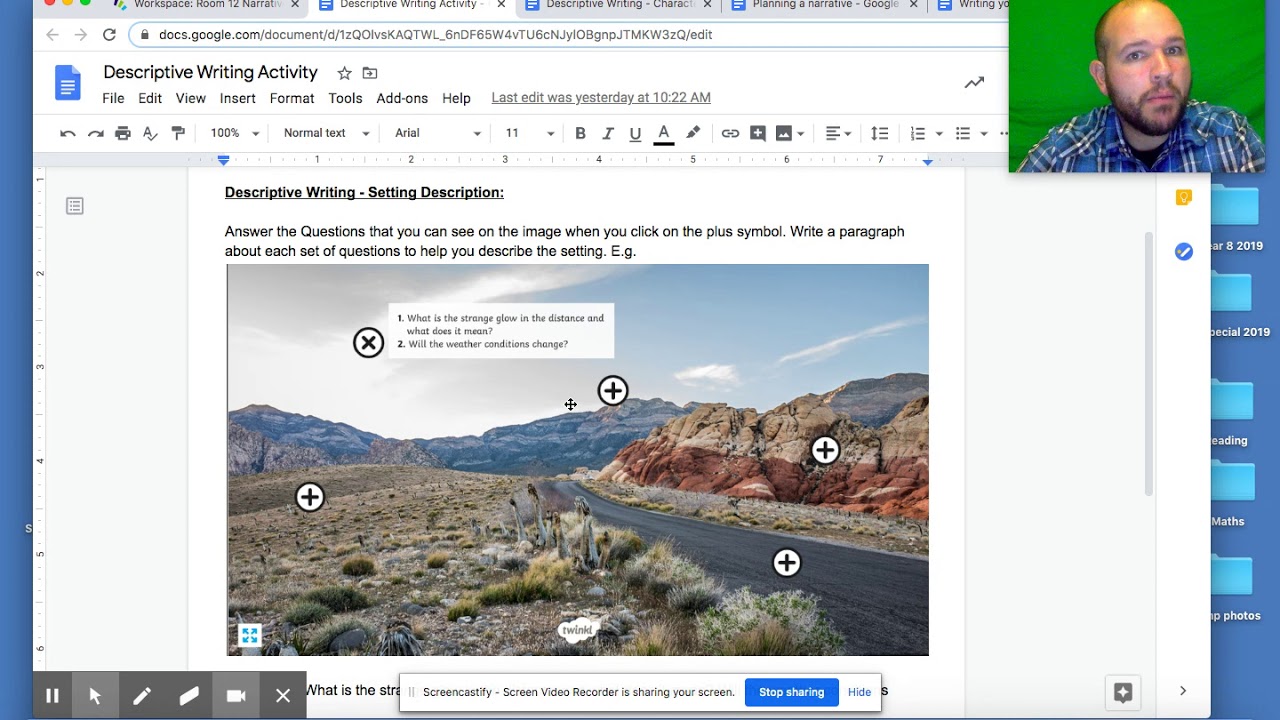Toggle italic formatting
The height and width of the screenshot is (720, 1280).
point(607,133)
